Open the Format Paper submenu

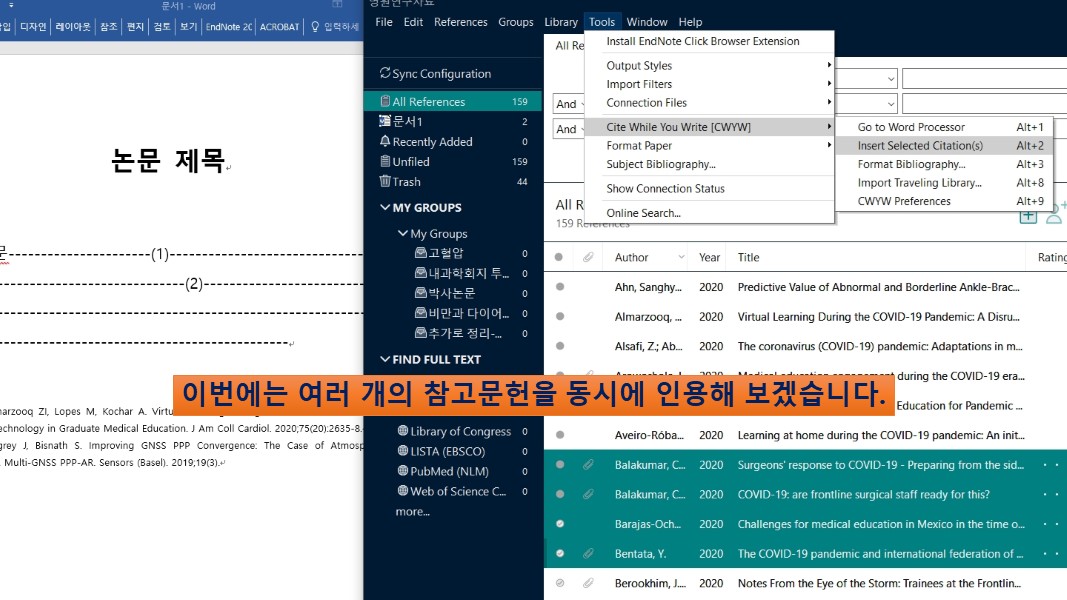click(x=709, y=146)
